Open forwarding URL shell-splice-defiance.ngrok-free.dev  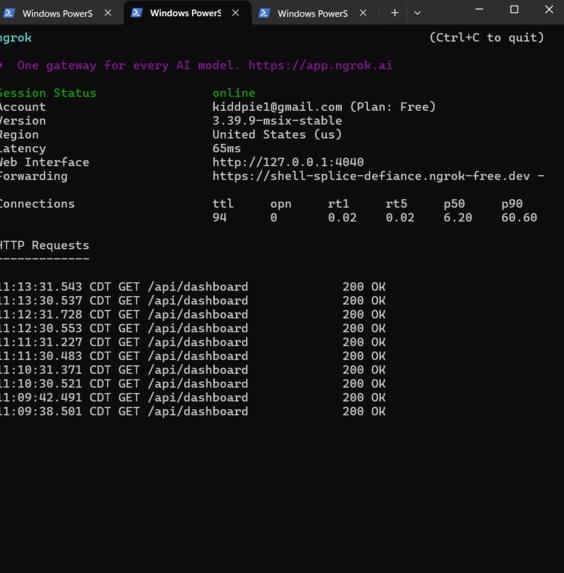tap(371, 176)
